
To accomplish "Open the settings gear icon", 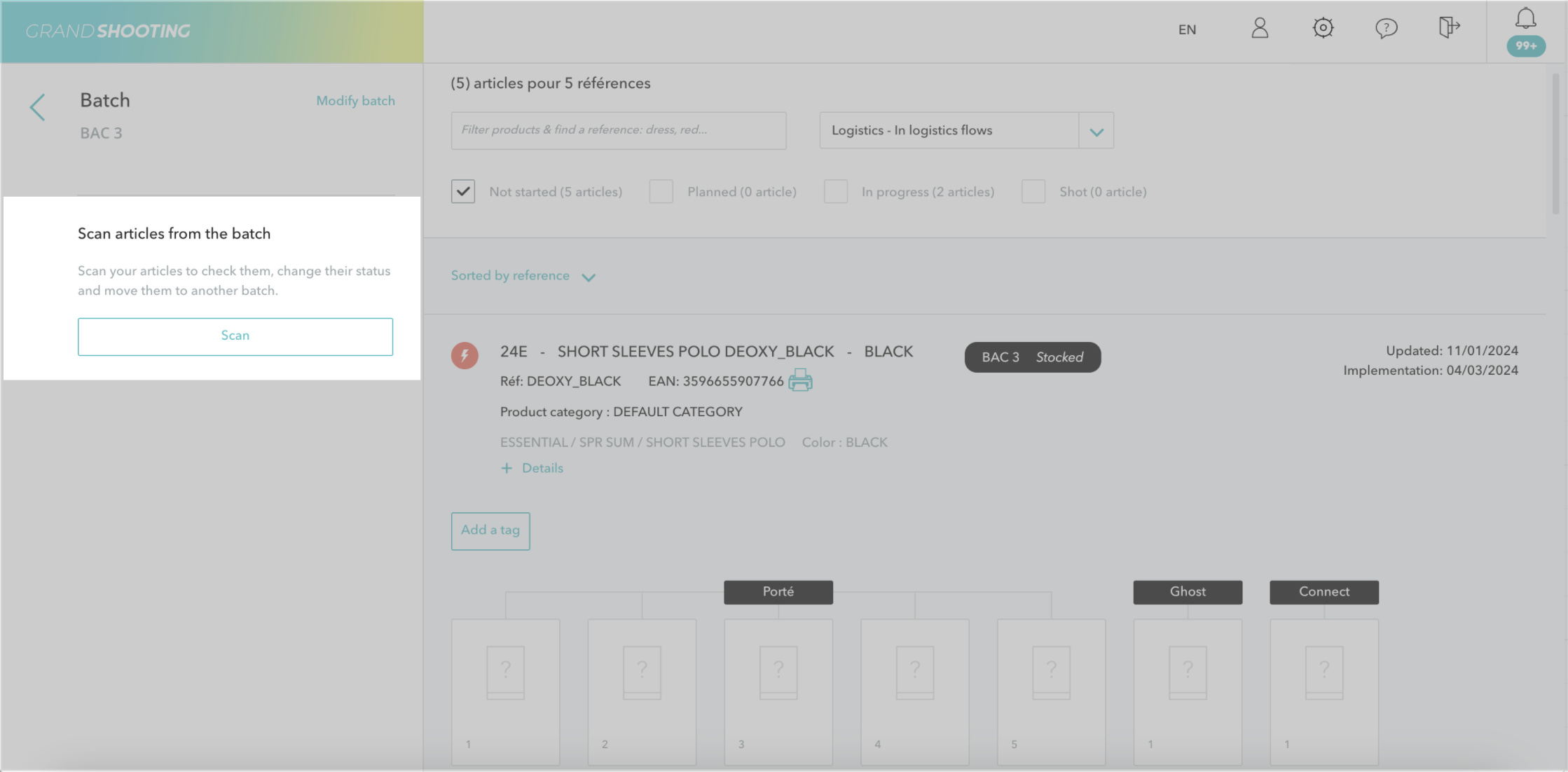I will coord(1323,29).
